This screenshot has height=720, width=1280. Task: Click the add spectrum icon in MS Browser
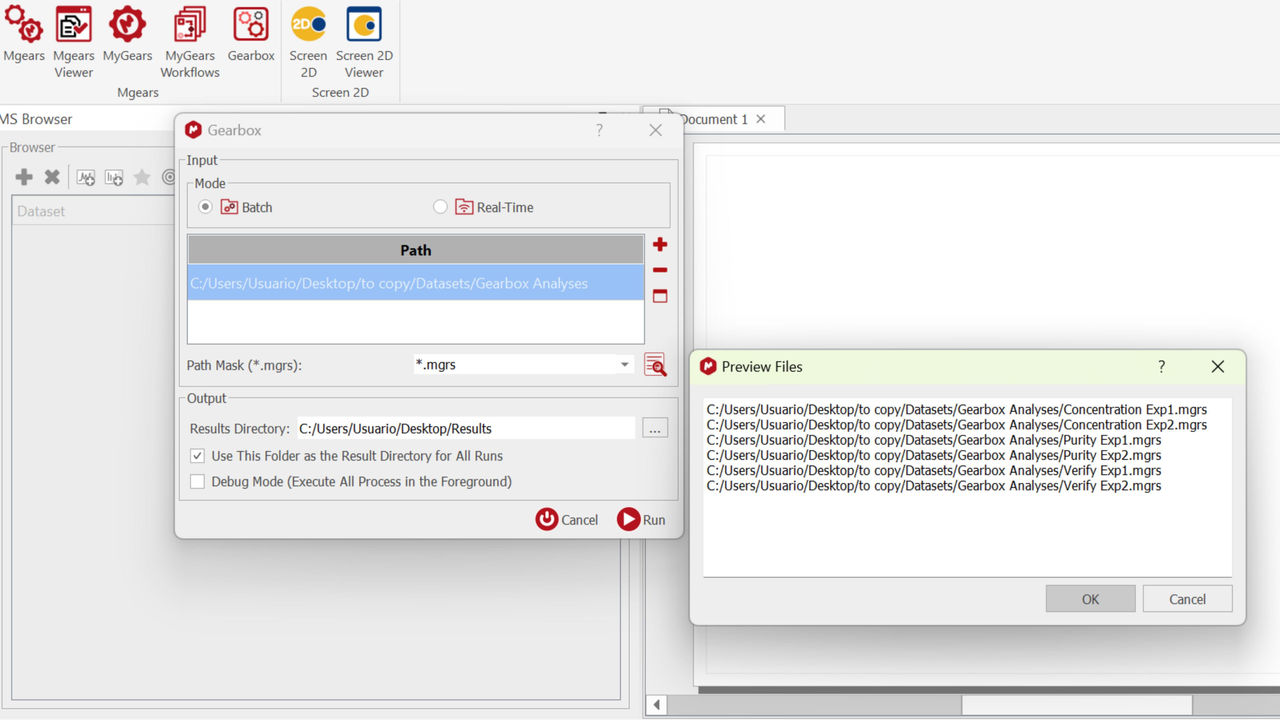pos(114,177)
